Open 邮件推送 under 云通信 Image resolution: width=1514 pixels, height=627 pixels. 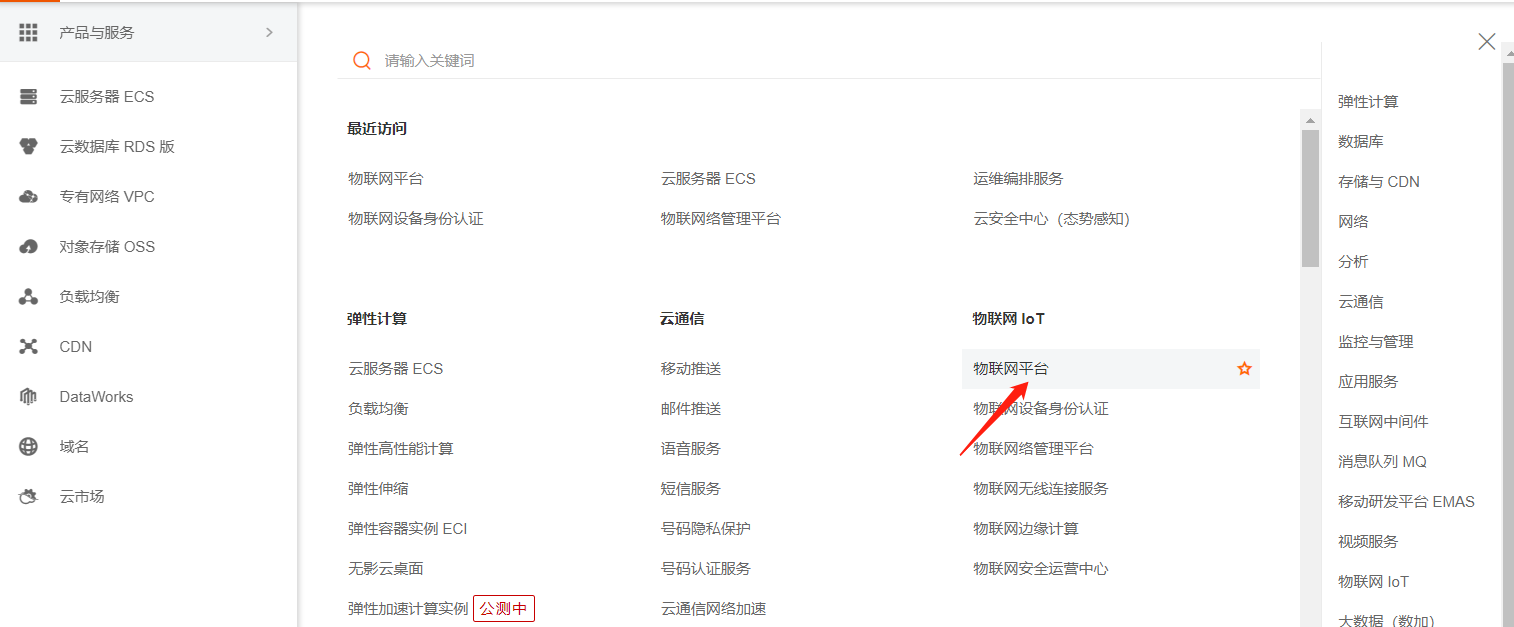[x=691, y=409]
